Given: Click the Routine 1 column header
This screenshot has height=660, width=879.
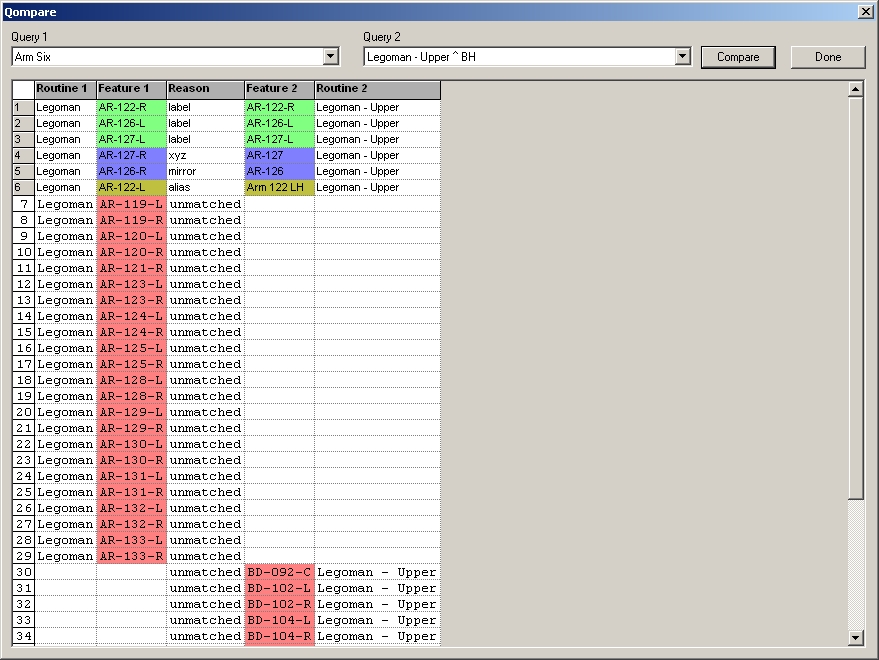Looking at the screenshot, I should [x=65, y=89].
